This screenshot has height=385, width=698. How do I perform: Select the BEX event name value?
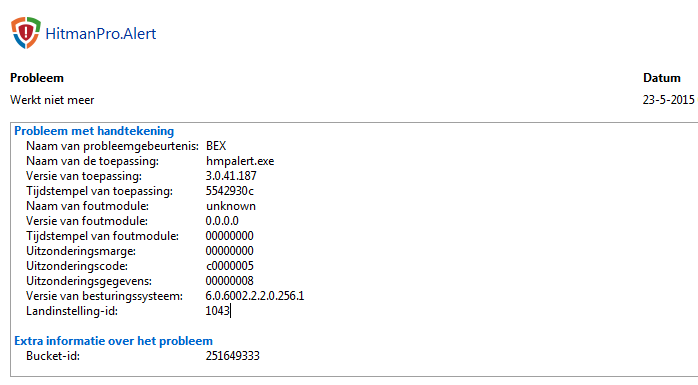216,146
